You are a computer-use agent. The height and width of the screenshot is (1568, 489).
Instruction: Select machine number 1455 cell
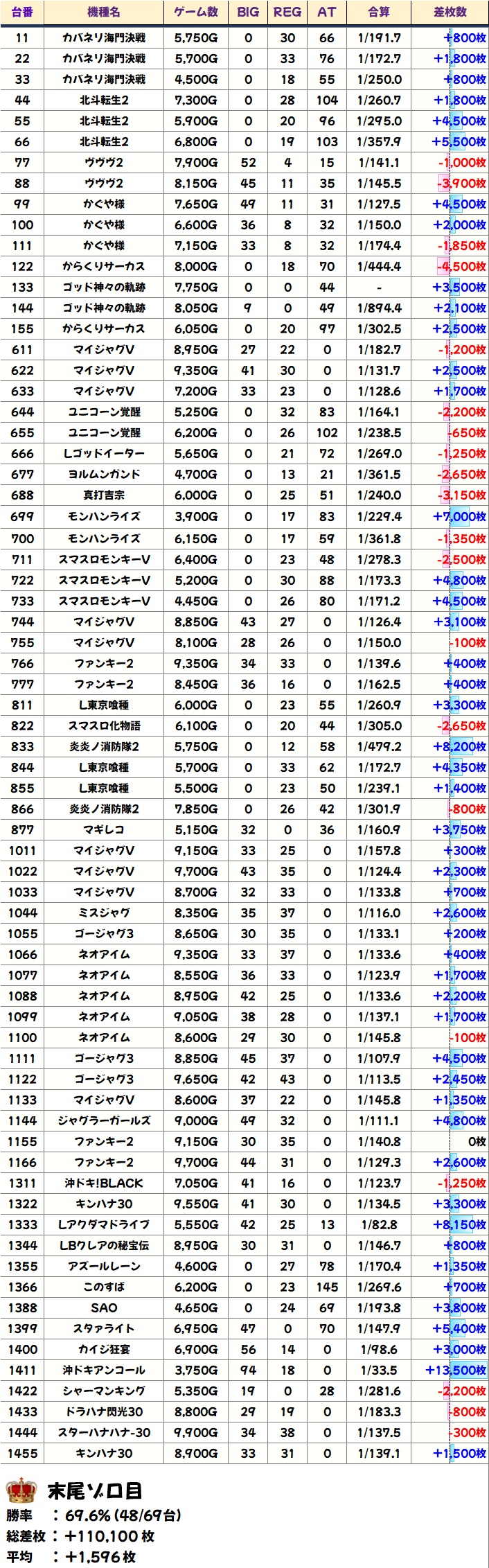22,1453
